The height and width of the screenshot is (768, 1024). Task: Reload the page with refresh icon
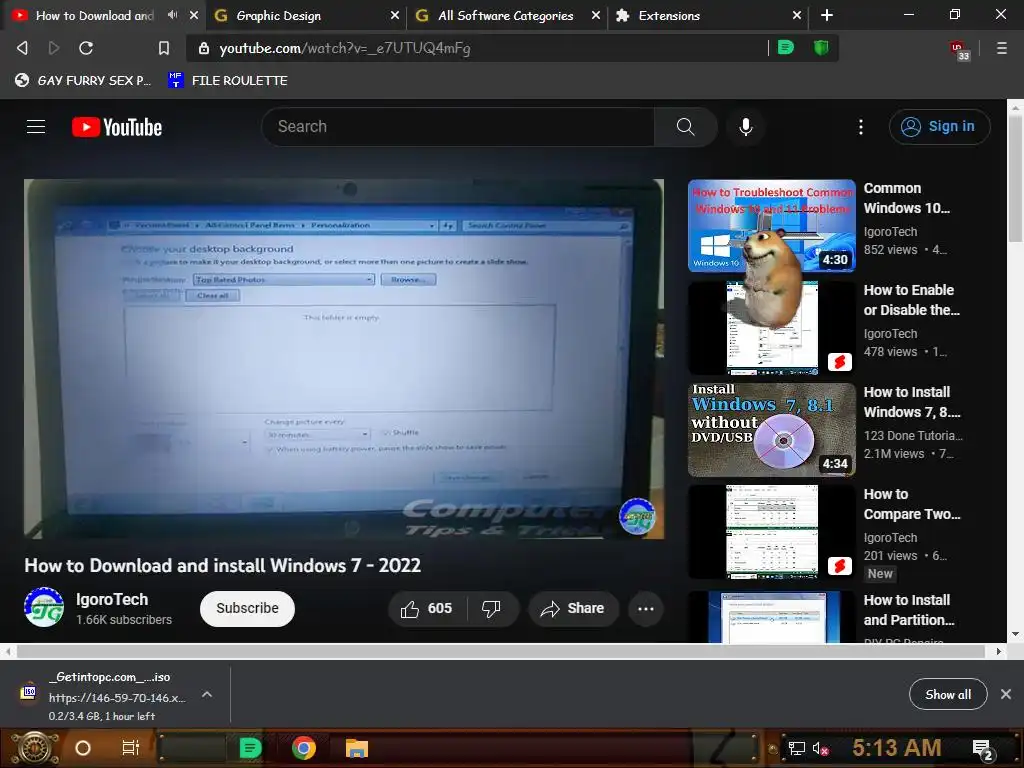tap(86, 48)
